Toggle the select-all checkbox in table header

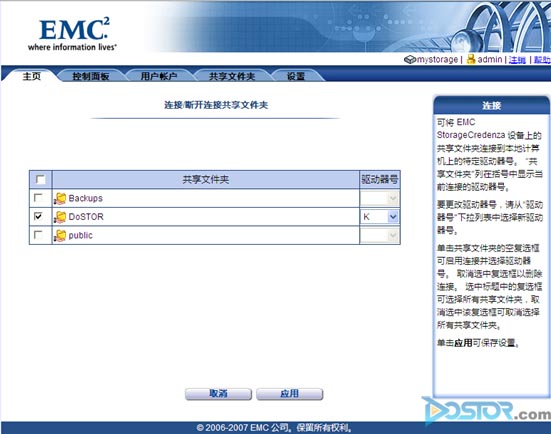40,180
